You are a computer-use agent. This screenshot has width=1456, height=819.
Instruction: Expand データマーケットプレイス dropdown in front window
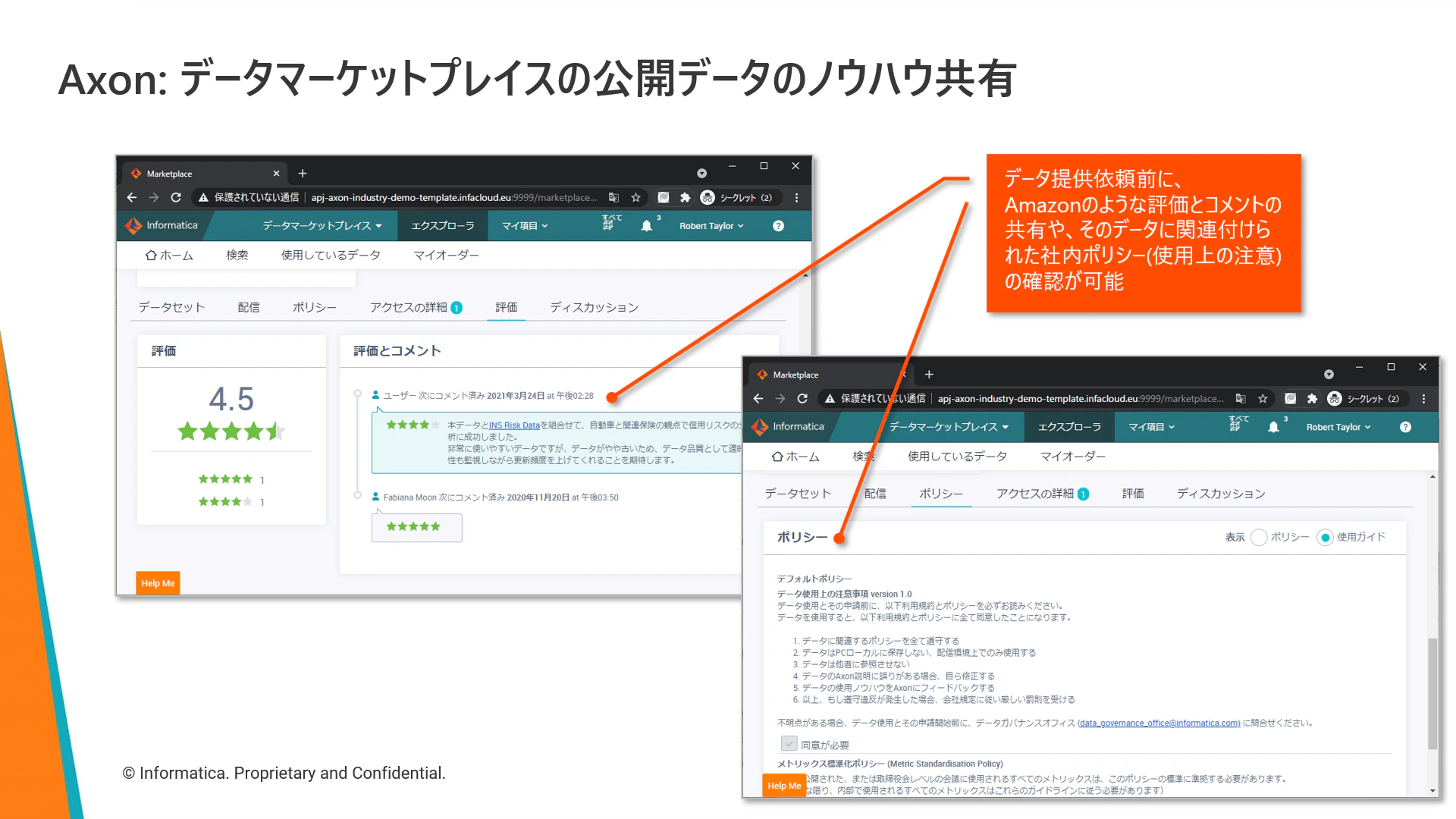(x=949, y=427)
